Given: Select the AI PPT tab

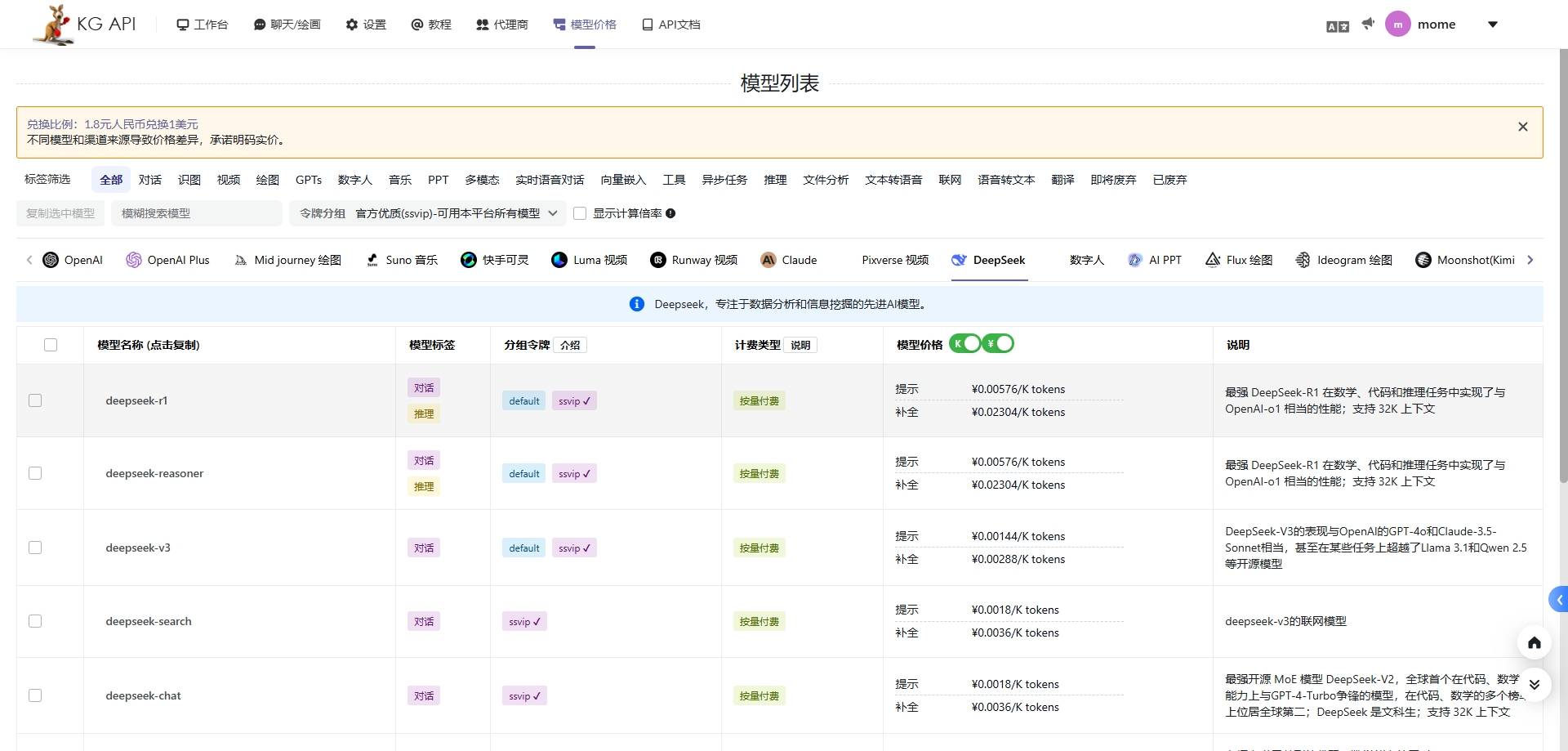Looking at the screenshot, I should [x=1155, y=260].
